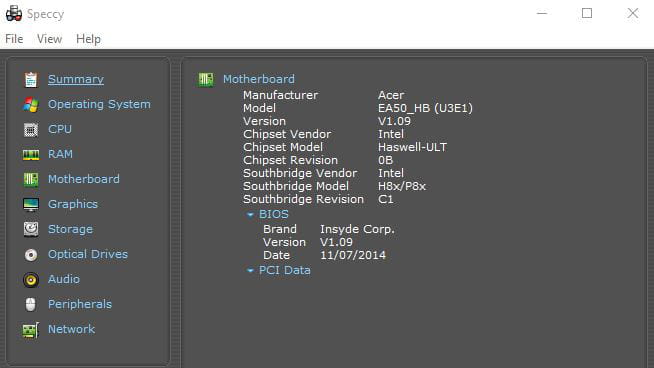
Task: Go to the Motherboard section in sidebar
Action: [x=84, y=179]
